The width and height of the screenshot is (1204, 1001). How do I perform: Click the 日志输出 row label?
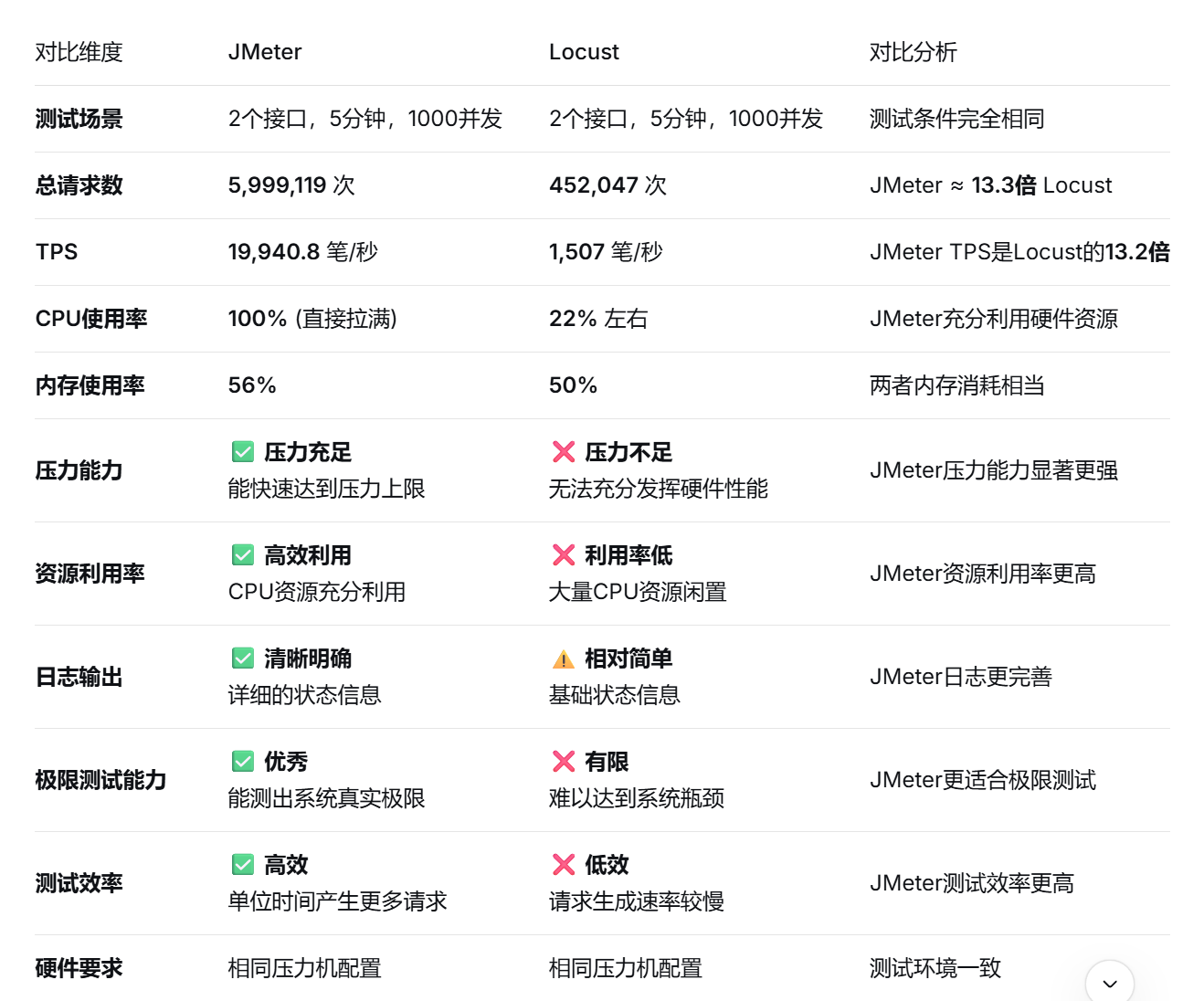(79, 677)
